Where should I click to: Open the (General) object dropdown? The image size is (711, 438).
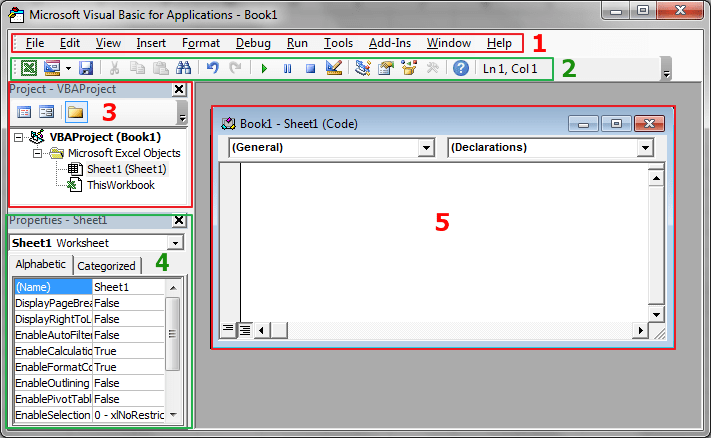426,147
